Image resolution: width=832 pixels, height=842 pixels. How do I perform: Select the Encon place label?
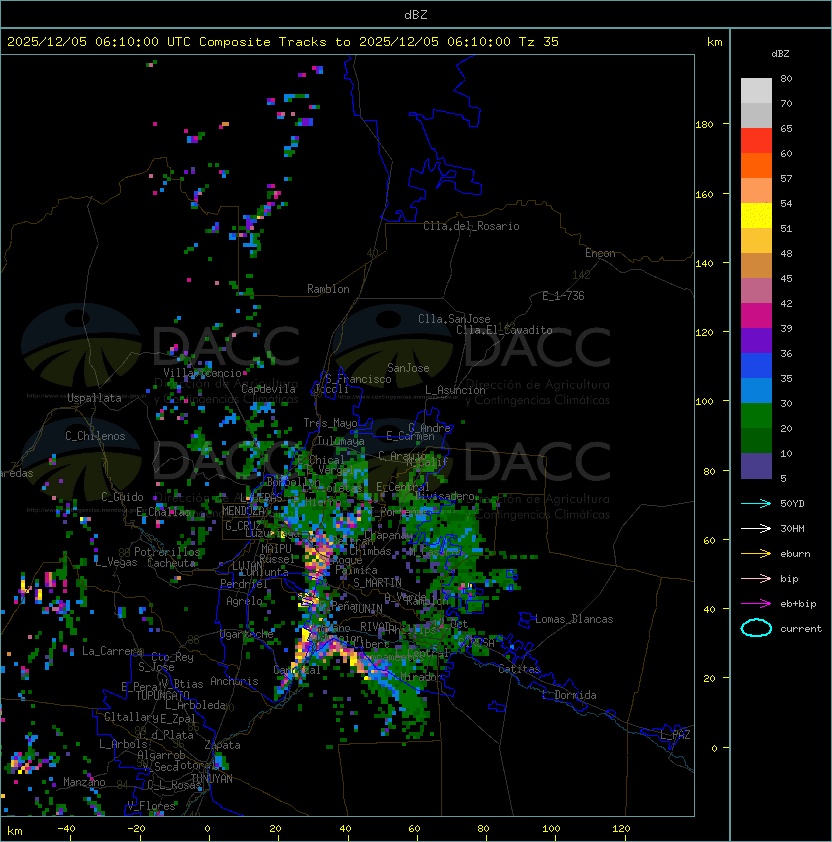click(x=600, y=253)
